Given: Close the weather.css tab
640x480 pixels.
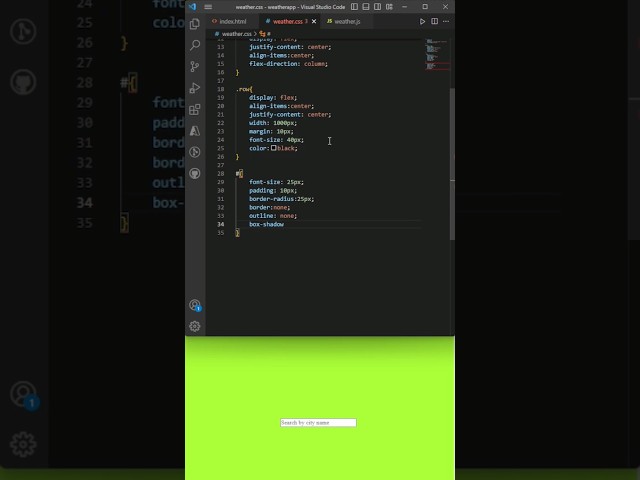Looking at the screenshot, I should 314,21.
